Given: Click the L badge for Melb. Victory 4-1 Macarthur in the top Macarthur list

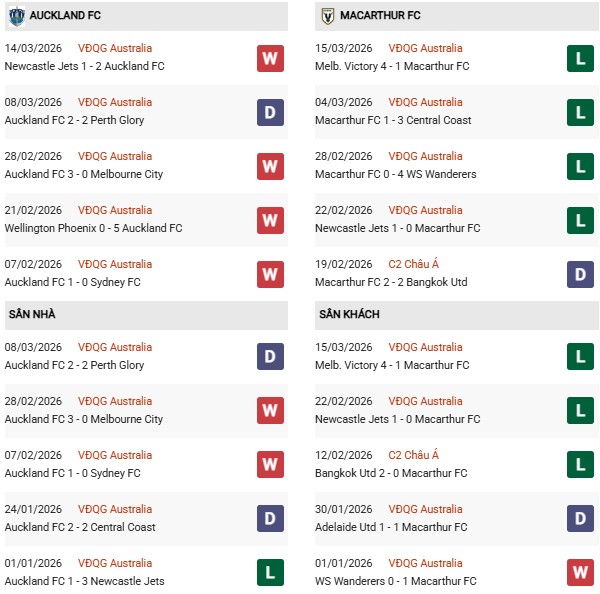Looking at the screenshot, I should click(580, 58).
